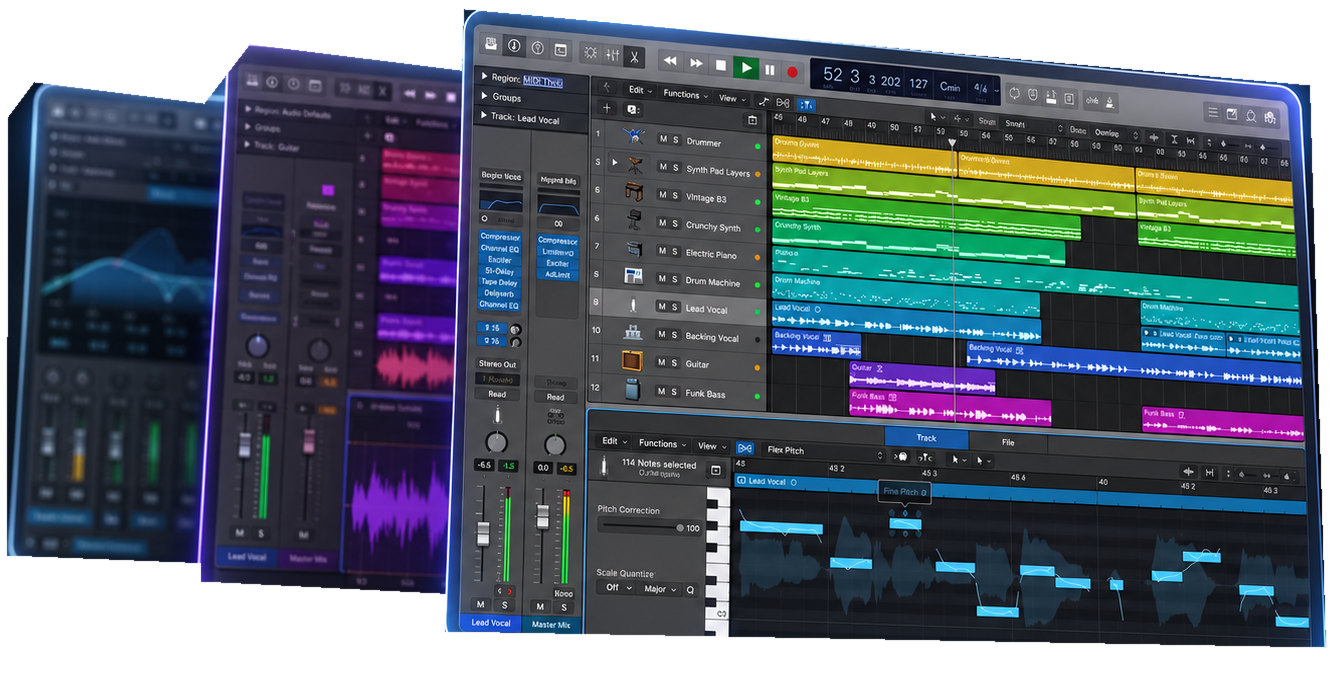Open Smart Controls in the control bar

(590, 53)
